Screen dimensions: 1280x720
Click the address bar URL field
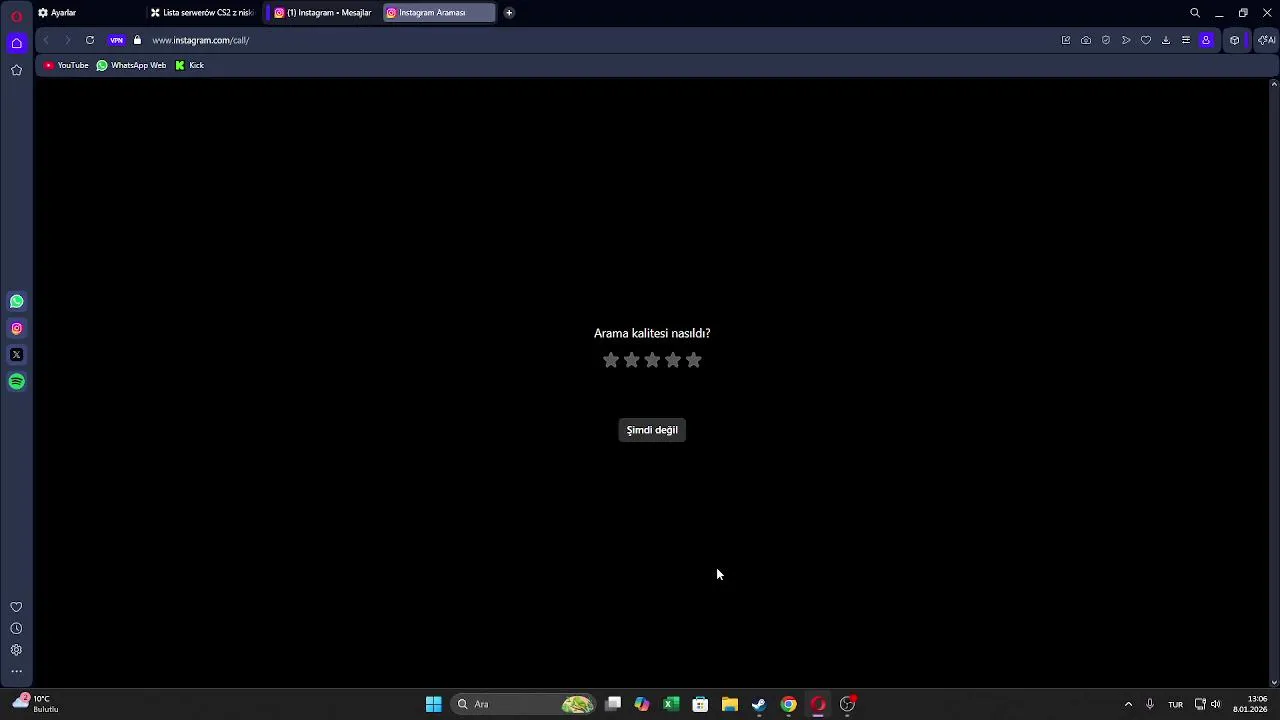point(600,40)
